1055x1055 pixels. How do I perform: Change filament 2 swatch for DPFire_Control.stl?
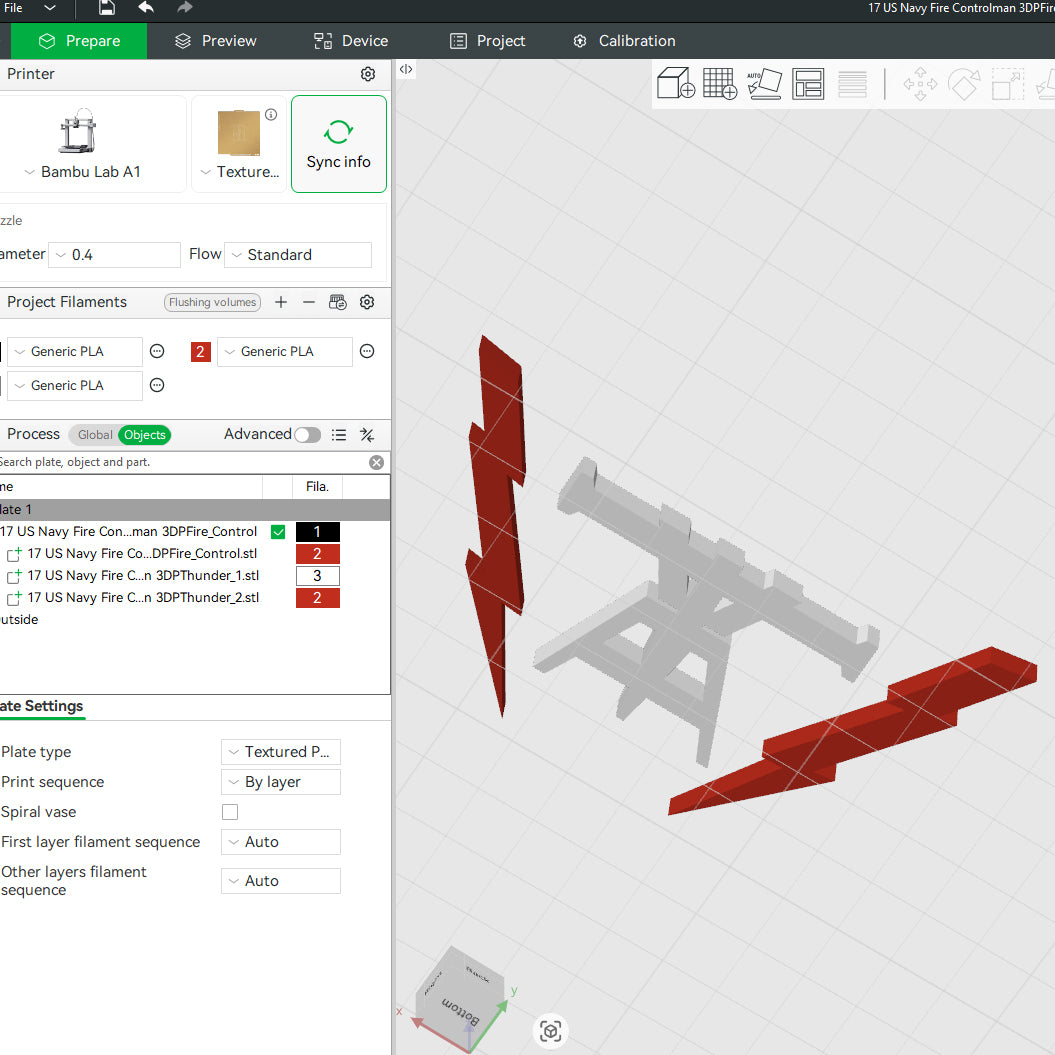tap(318, 554)
